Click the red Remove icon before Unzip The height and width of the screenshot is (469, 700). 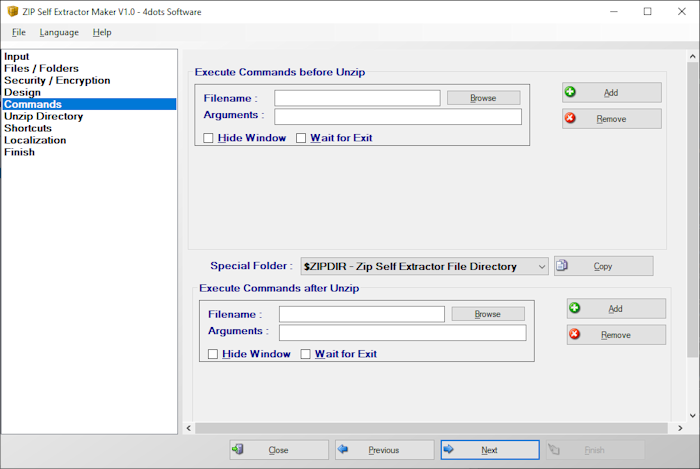571,119
